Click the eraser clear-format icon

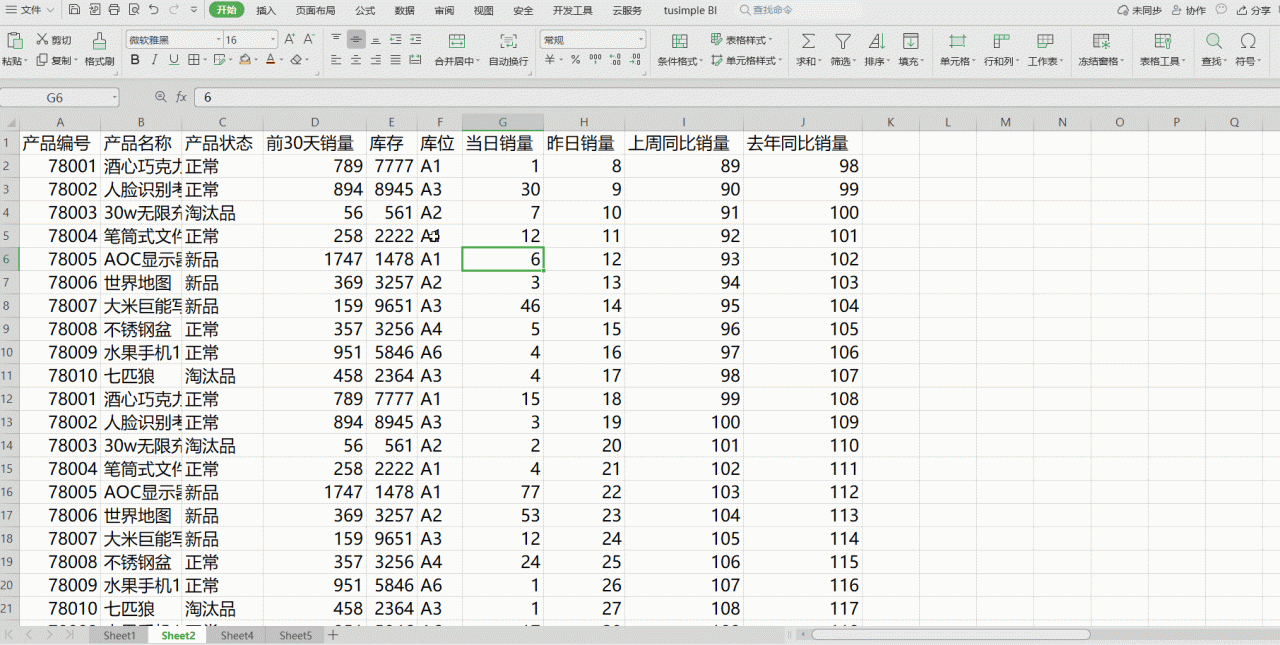296,60
